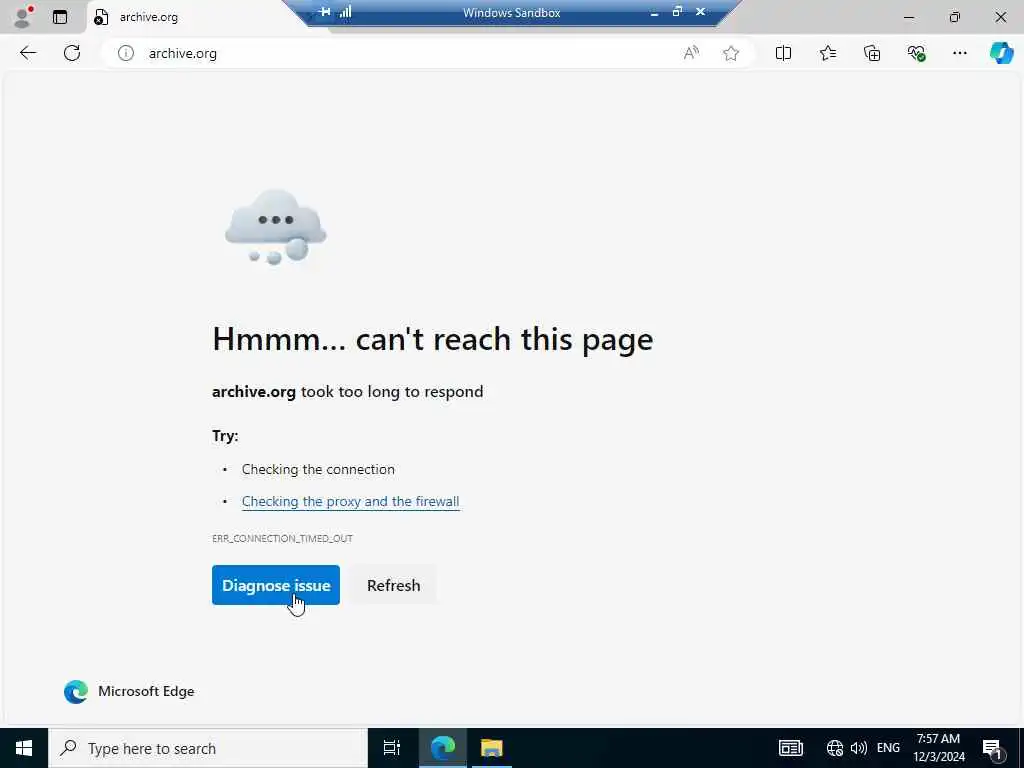The height and width of the screenshot is (768, 1024).
Task: Activate the Read aloud icon
Action: (x=691, y=54)
